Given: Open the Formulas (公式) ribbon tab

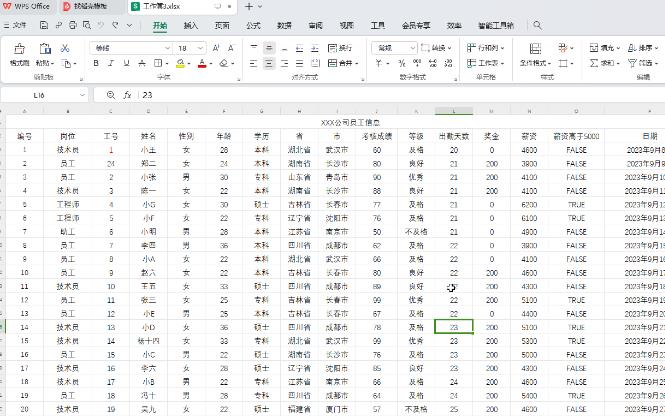Looking at the screenshot, I should [253, 25].
